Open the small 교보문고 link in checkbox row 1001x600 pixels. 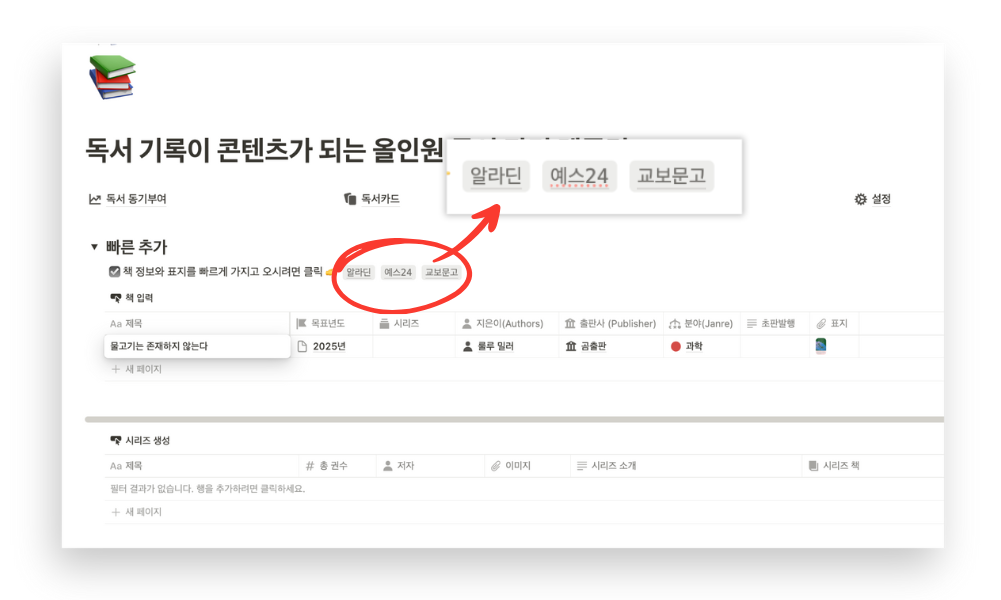click(441, 273)
